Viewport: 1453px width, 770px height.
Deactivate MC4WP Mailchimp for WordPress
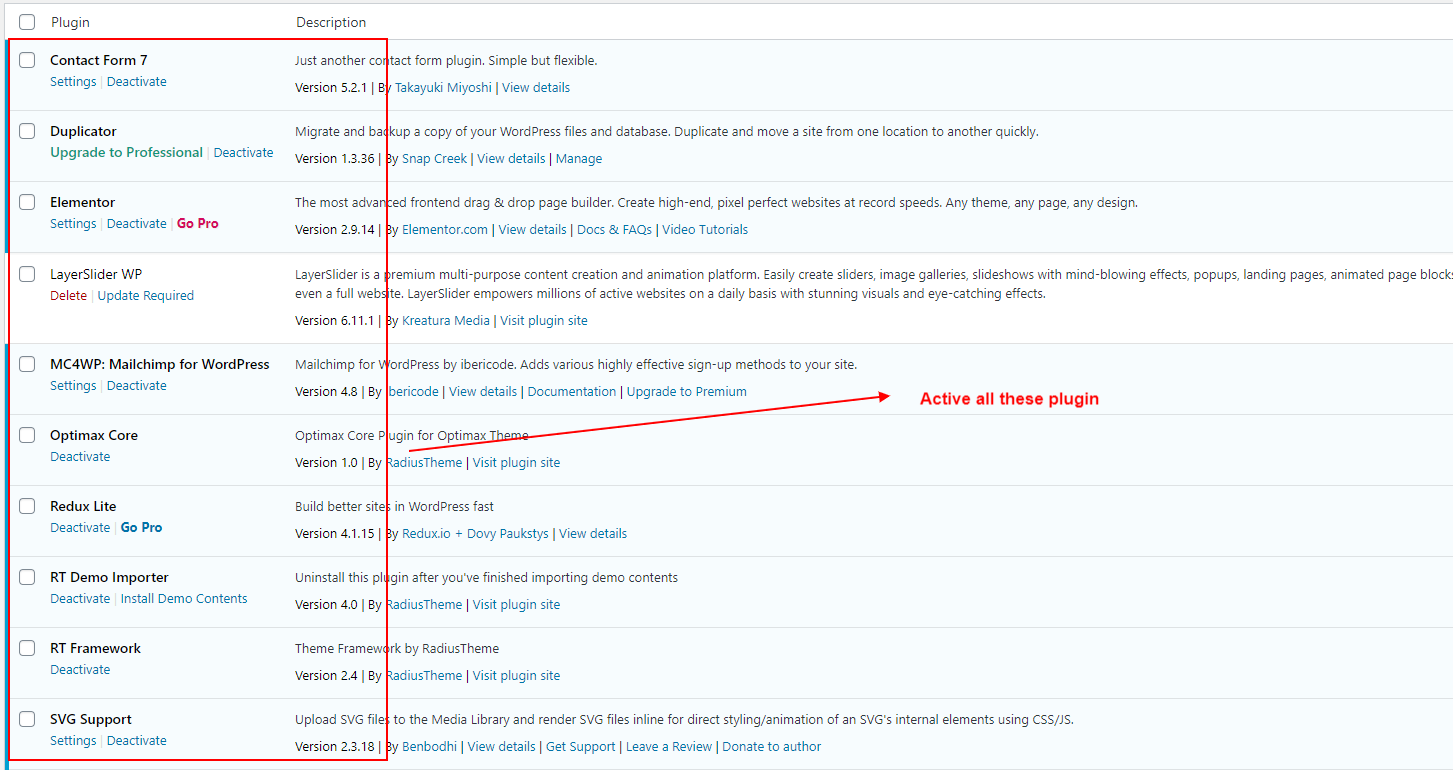click(x=137, y=386)
